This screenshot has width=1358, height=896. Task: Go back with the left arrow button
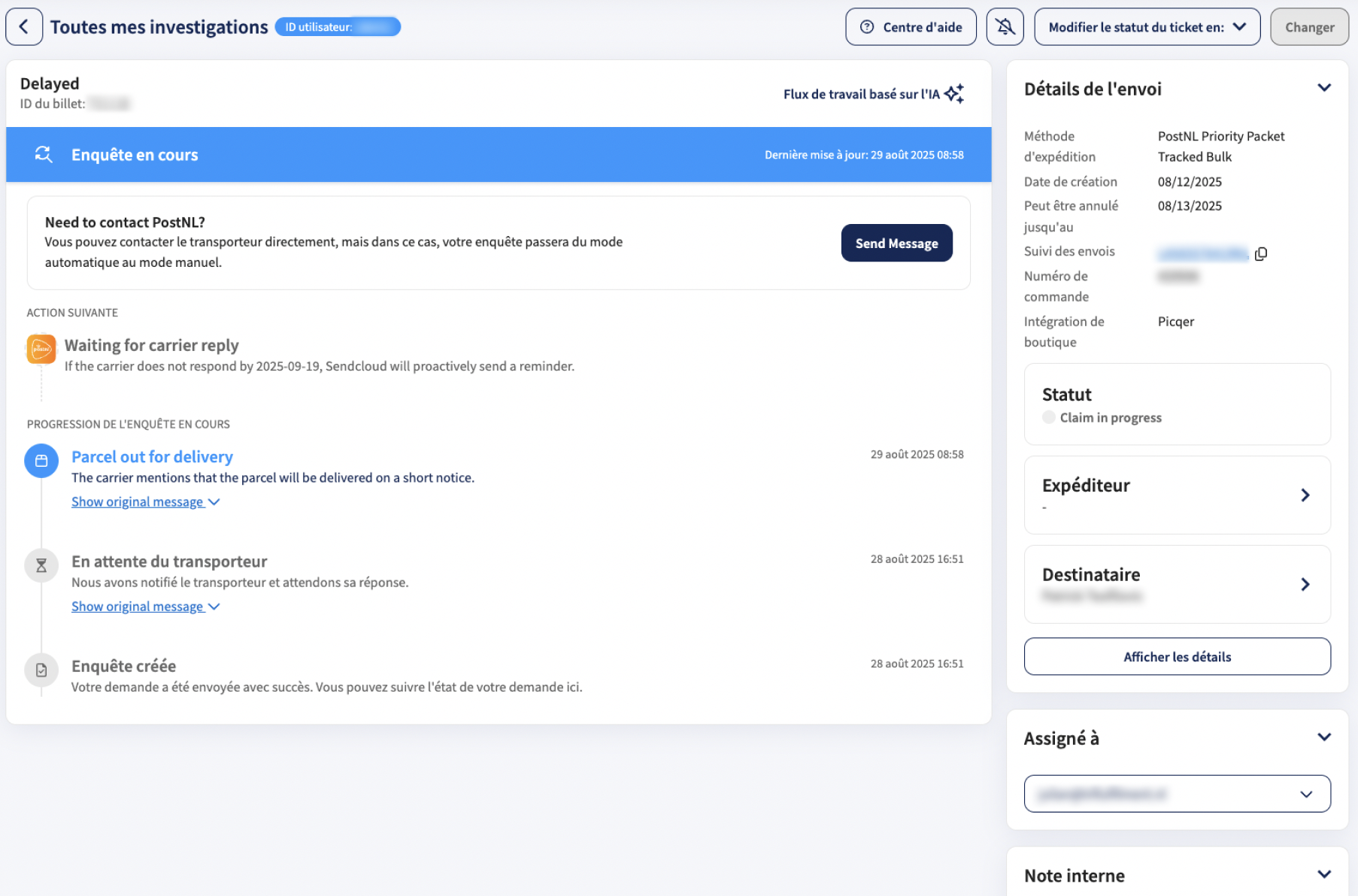click(x=24, y=27)
